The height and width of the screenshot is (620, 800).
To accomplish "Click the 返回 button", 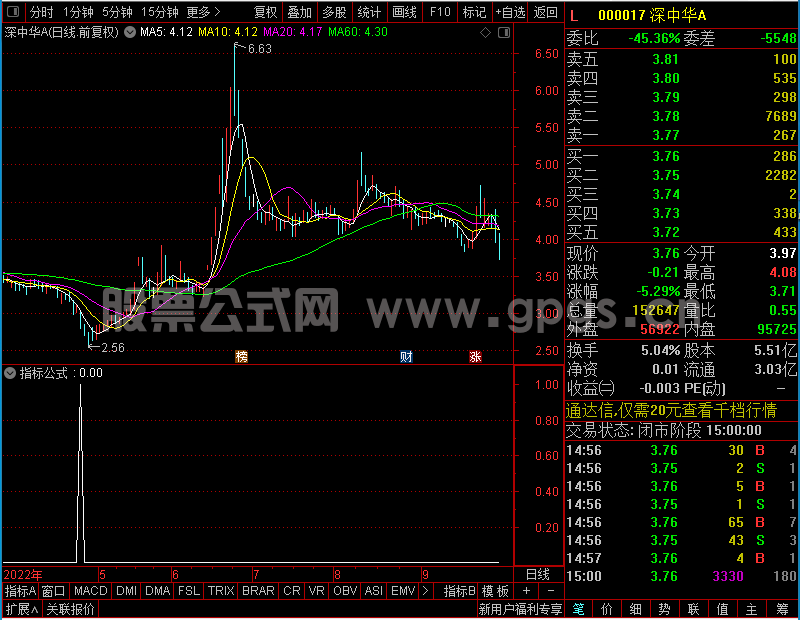I will click(545, 12).
